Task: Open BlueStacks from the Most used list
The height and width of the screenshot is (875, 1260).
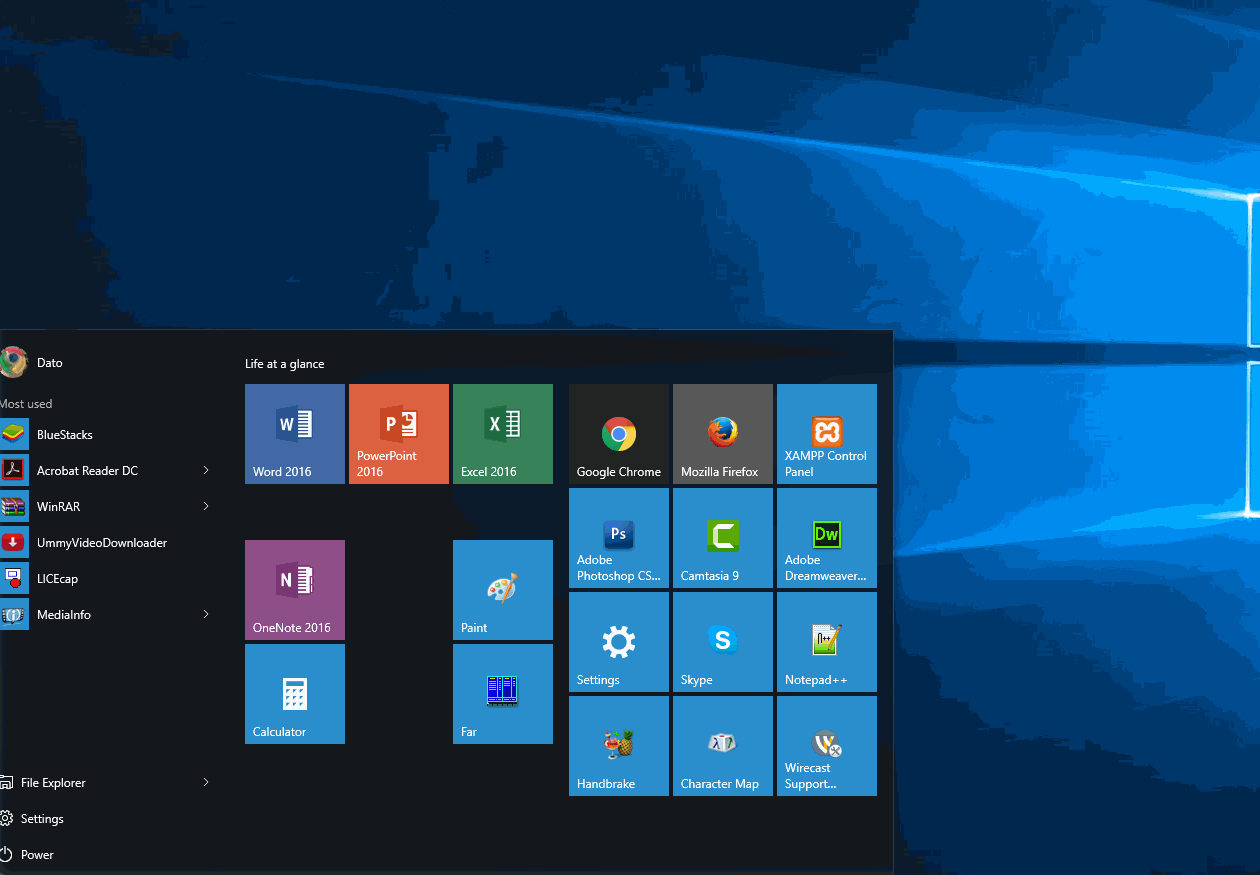Action: 110,435
